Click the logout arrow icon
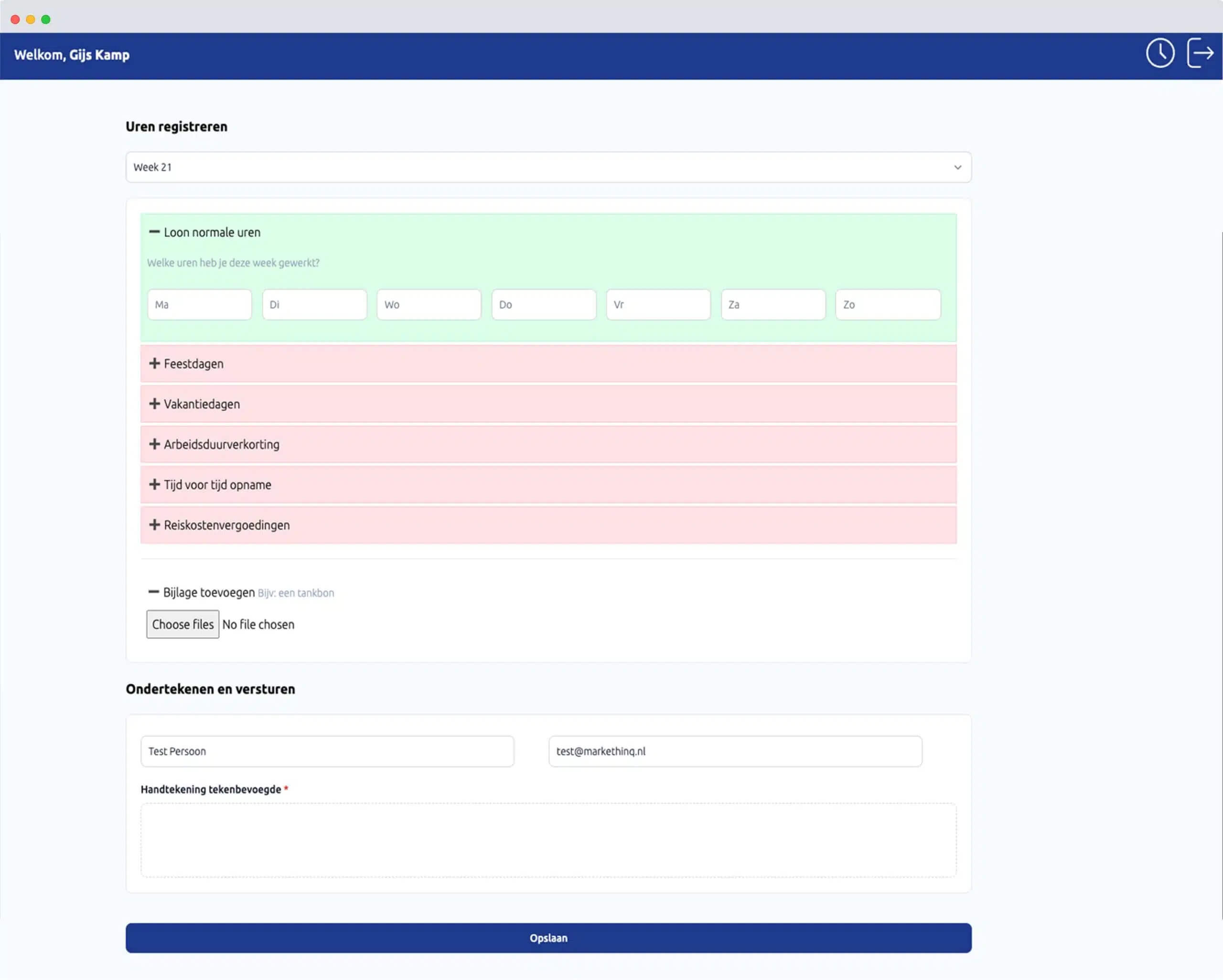1223x980 pixels. click(1200, 53)
